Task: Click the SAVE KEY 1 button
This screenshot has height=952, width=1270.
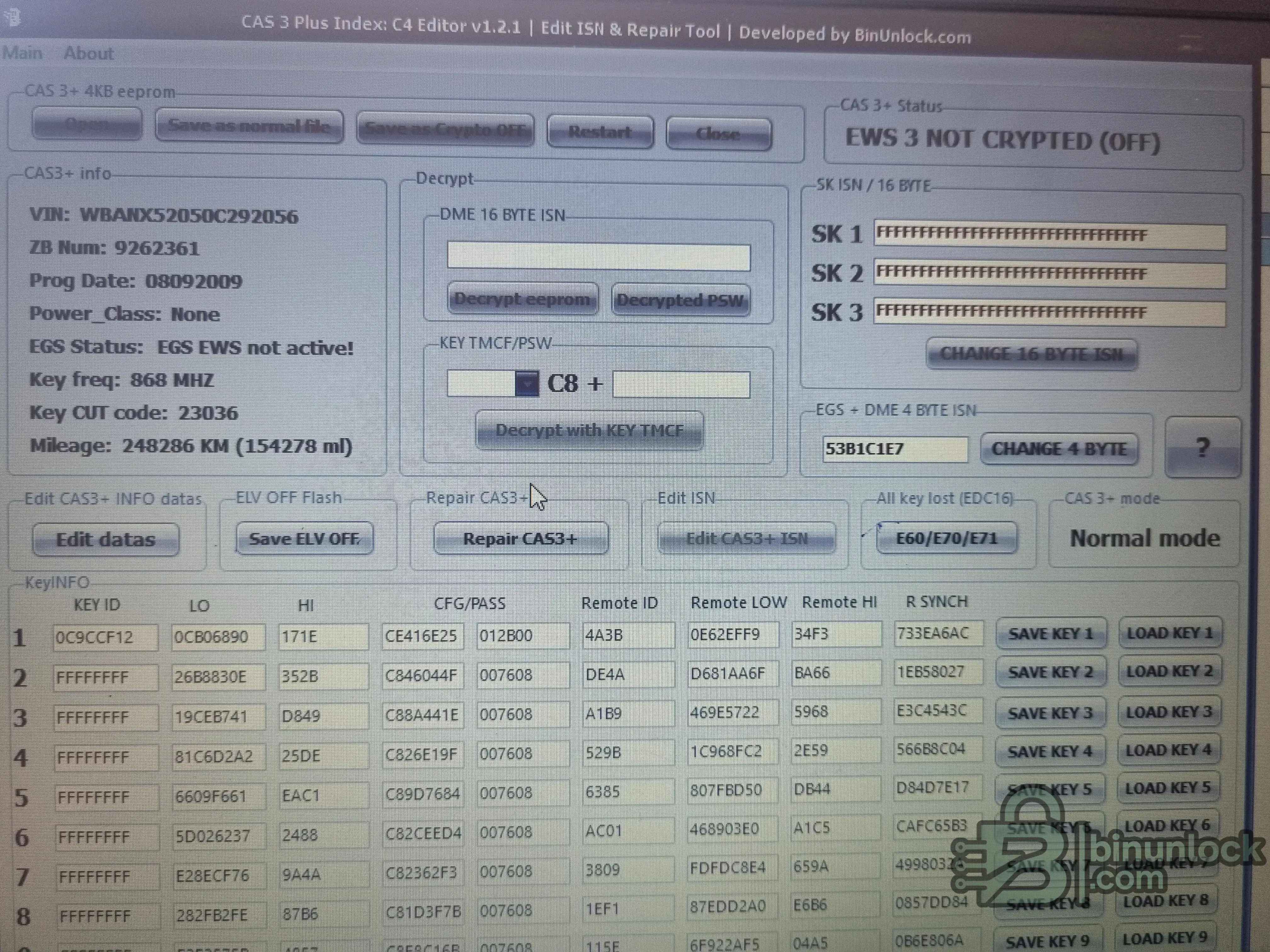Action: (x=1051, y=633)
